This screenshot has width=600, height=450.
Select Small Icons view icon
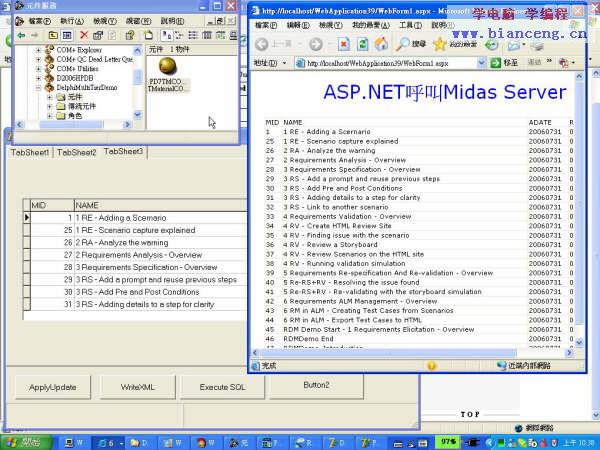coord(179,36)
